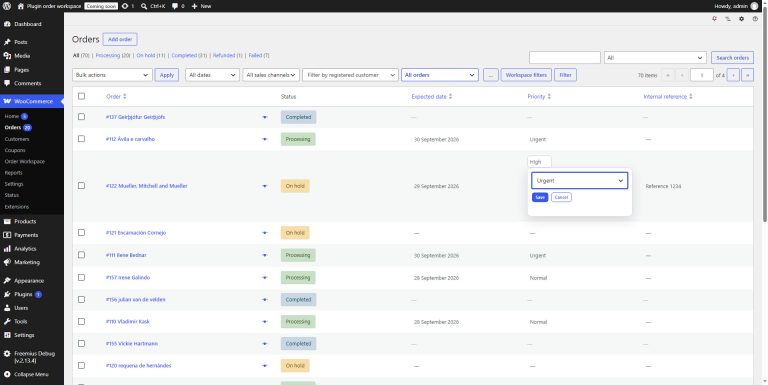Show the Processing (20) orders view
Screen dimensions: 768x385
tap(113, 55)
